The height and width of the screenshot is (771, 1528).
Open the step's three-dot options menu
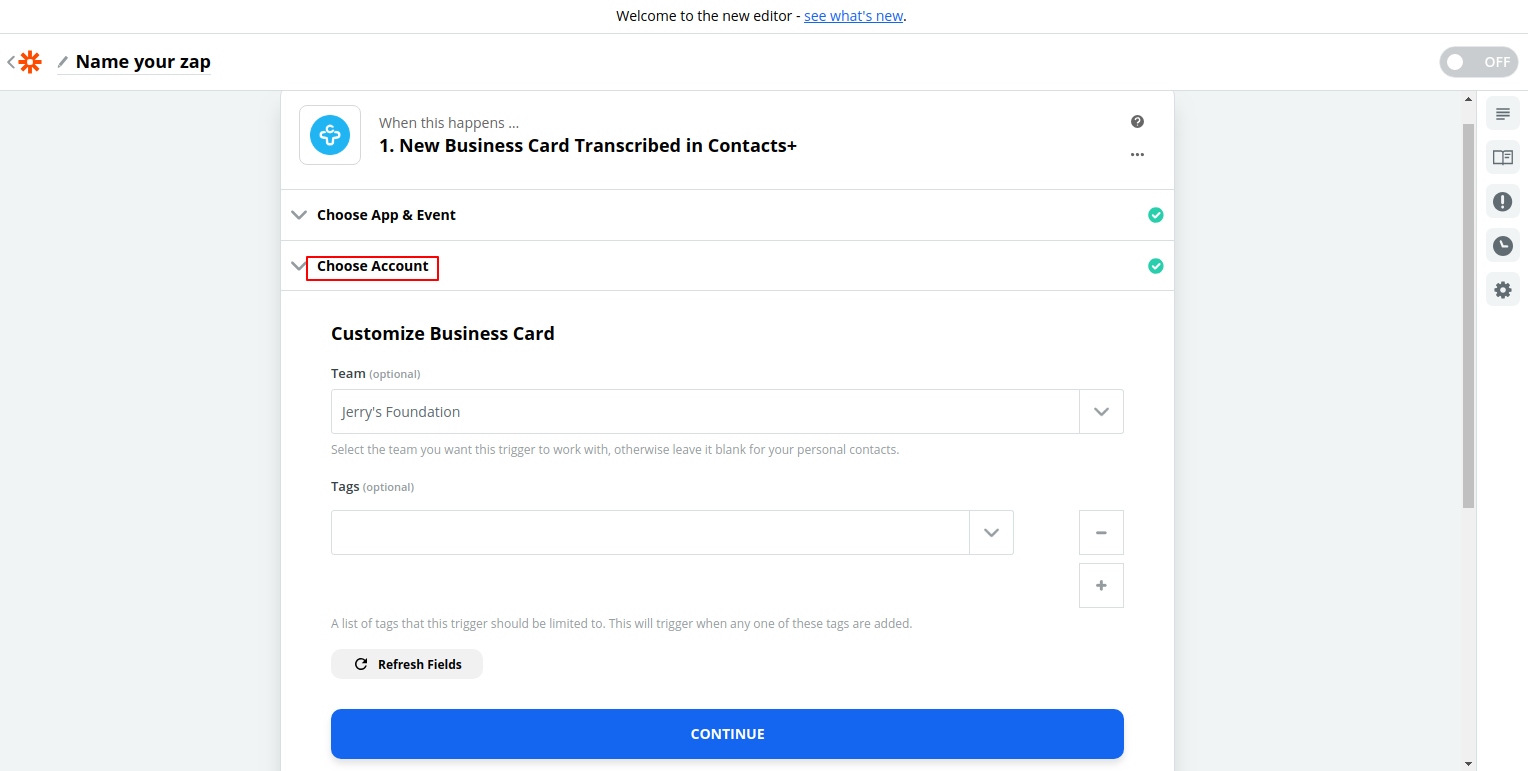tap(1137, 155)
